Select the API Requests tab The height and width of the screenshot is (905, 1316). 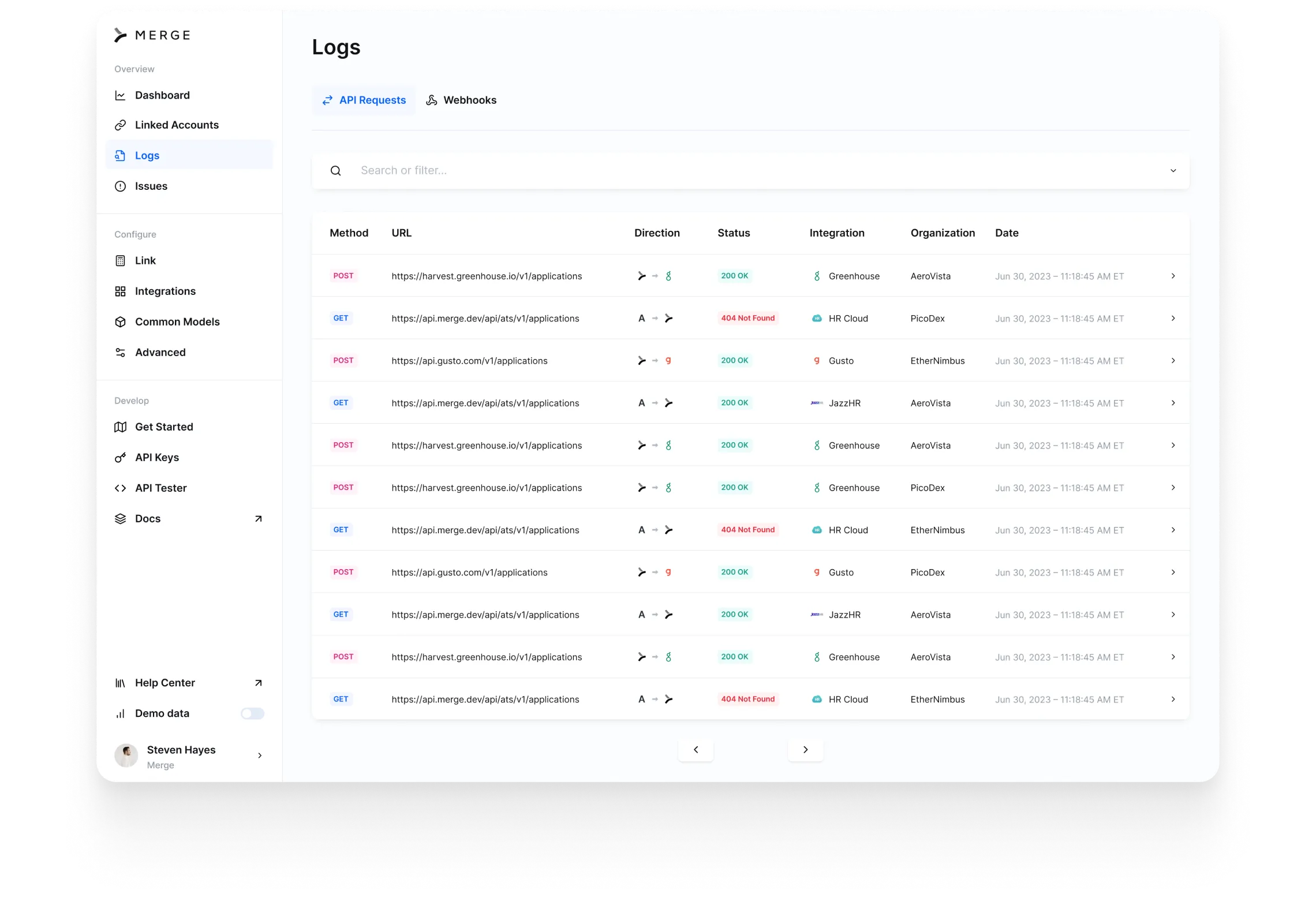(364, 100)
